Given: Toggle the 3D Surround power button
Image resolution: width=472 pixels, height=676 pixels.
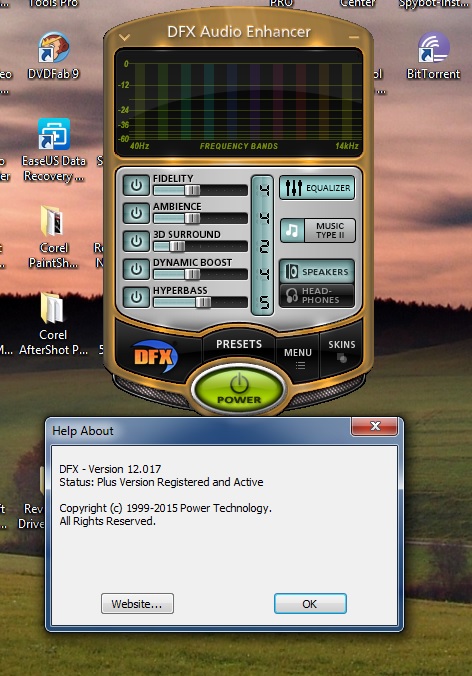Looking at the screenshot, I should (136, 241).
